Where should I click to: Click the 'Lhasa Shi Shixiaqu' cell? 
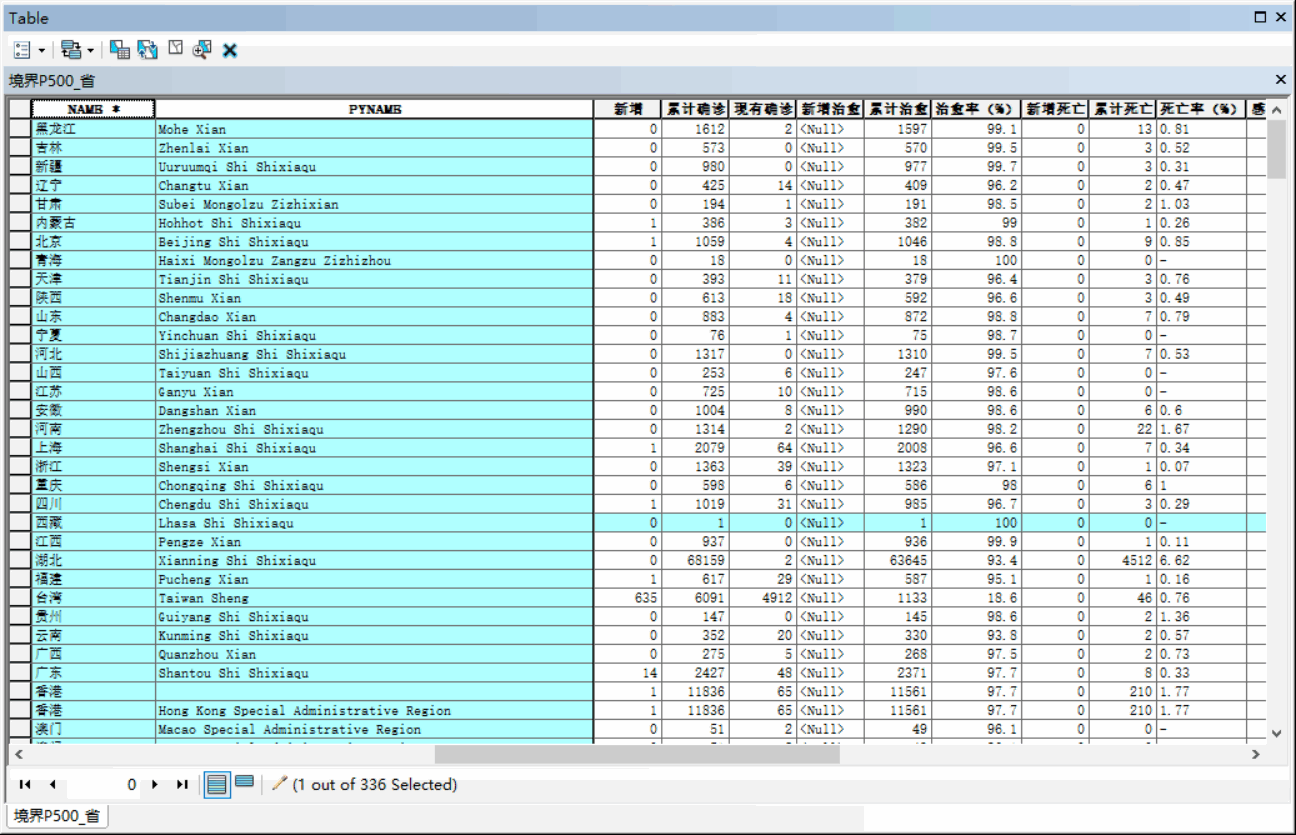(375, 523)
